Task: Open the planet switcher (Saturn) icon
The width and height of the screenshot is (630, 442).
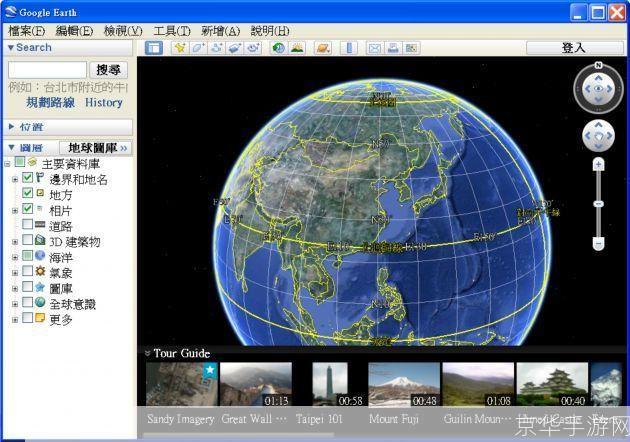Action: 323,48
